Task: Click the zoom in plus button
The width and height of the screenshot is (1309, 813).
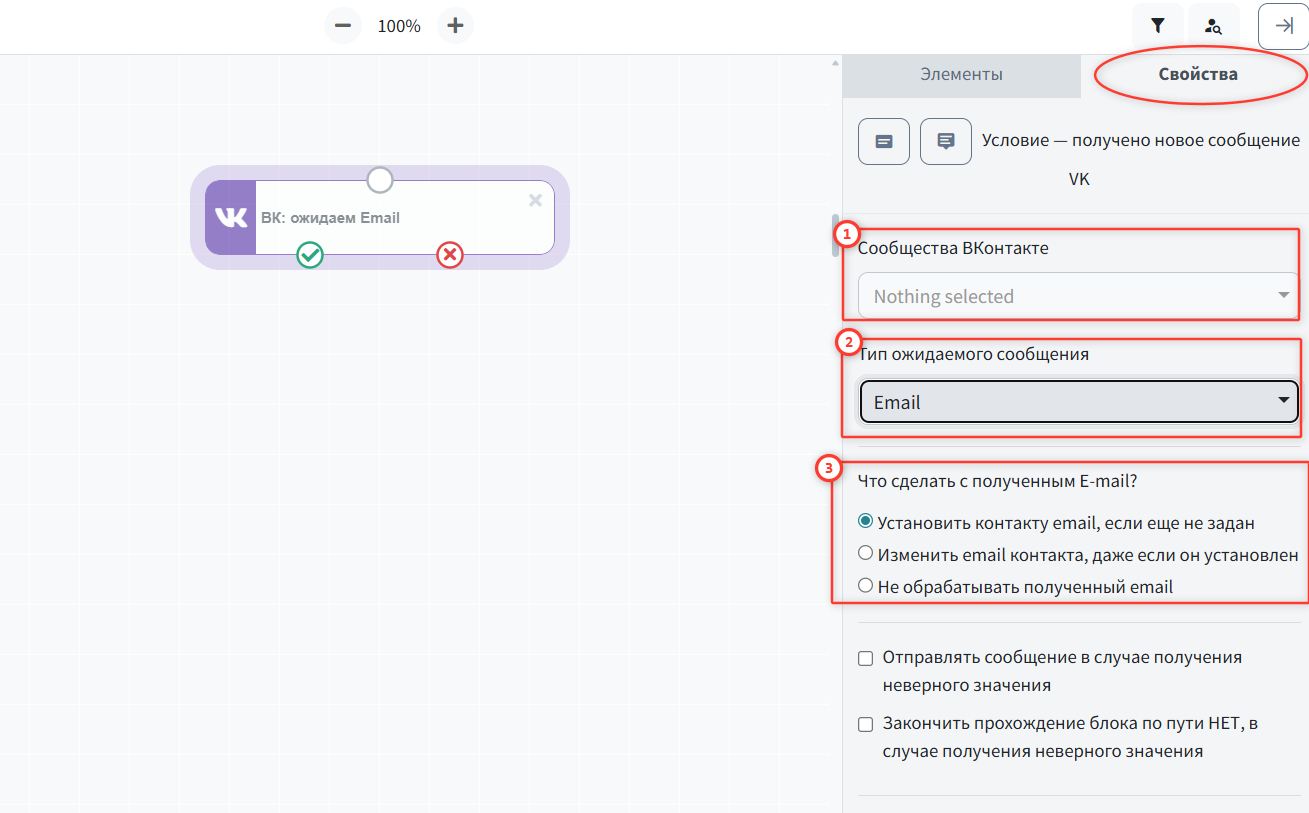Action: pos(455,26)
